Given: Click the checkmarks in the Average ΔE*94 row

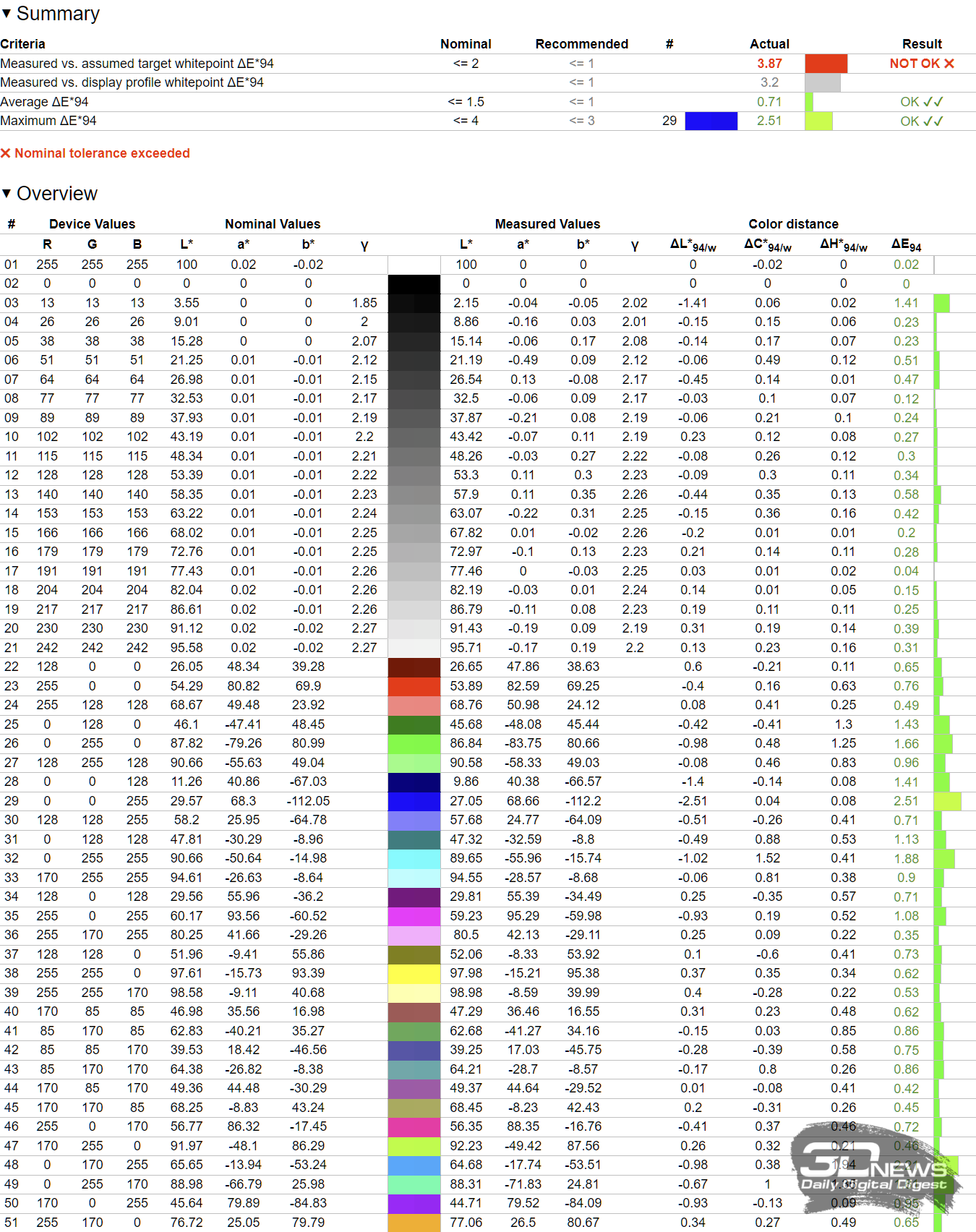Looking at the screenshot, I should tap(933, 102).
